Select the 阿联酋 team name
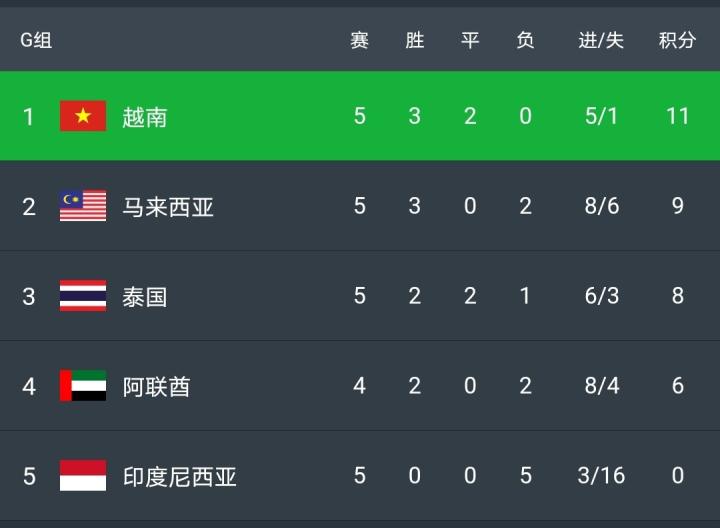The width and height of the screenshot is (720, 528). tap(157, 387)
